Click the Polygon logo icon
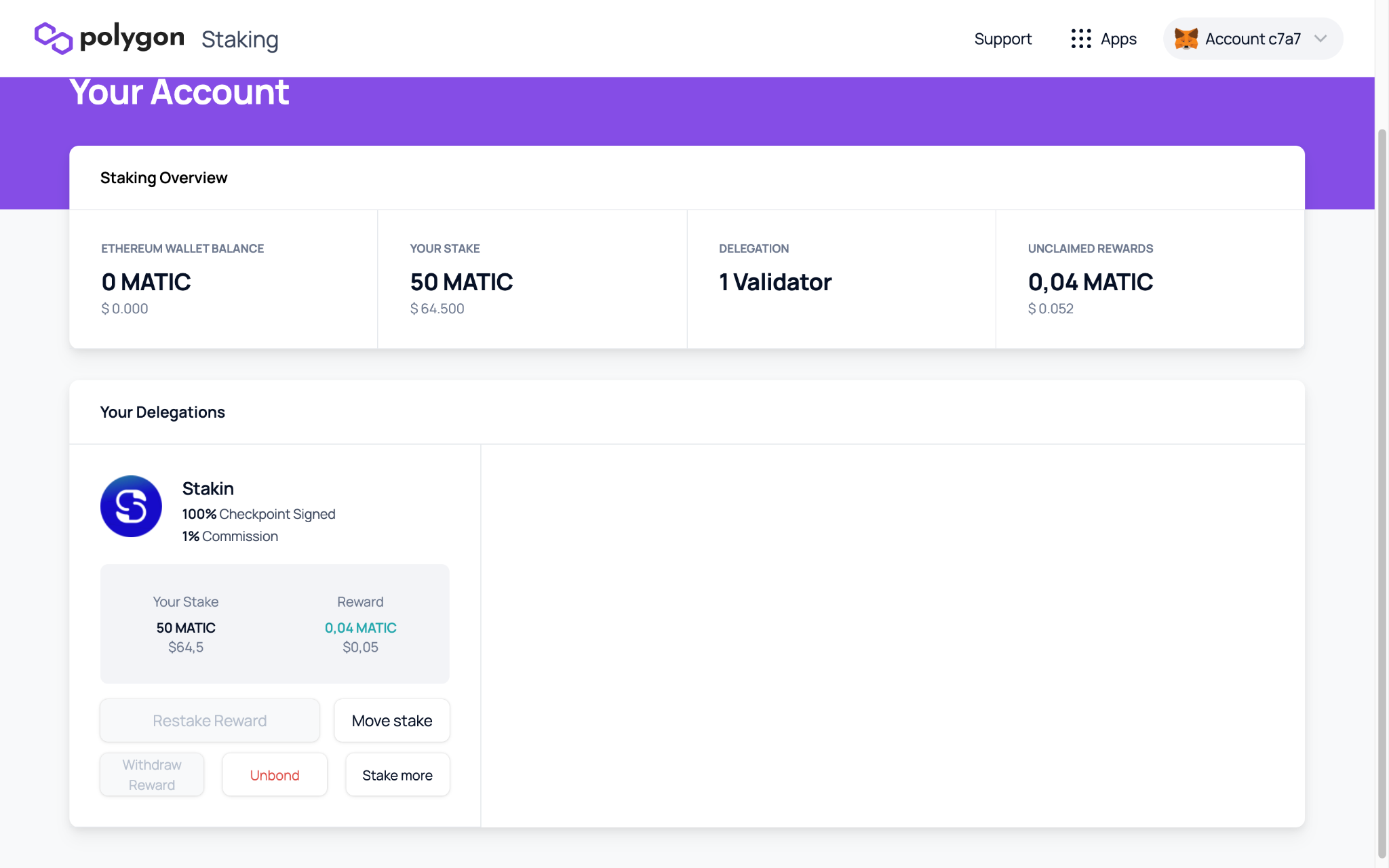The image size is (1389, 868). point(54,38)
